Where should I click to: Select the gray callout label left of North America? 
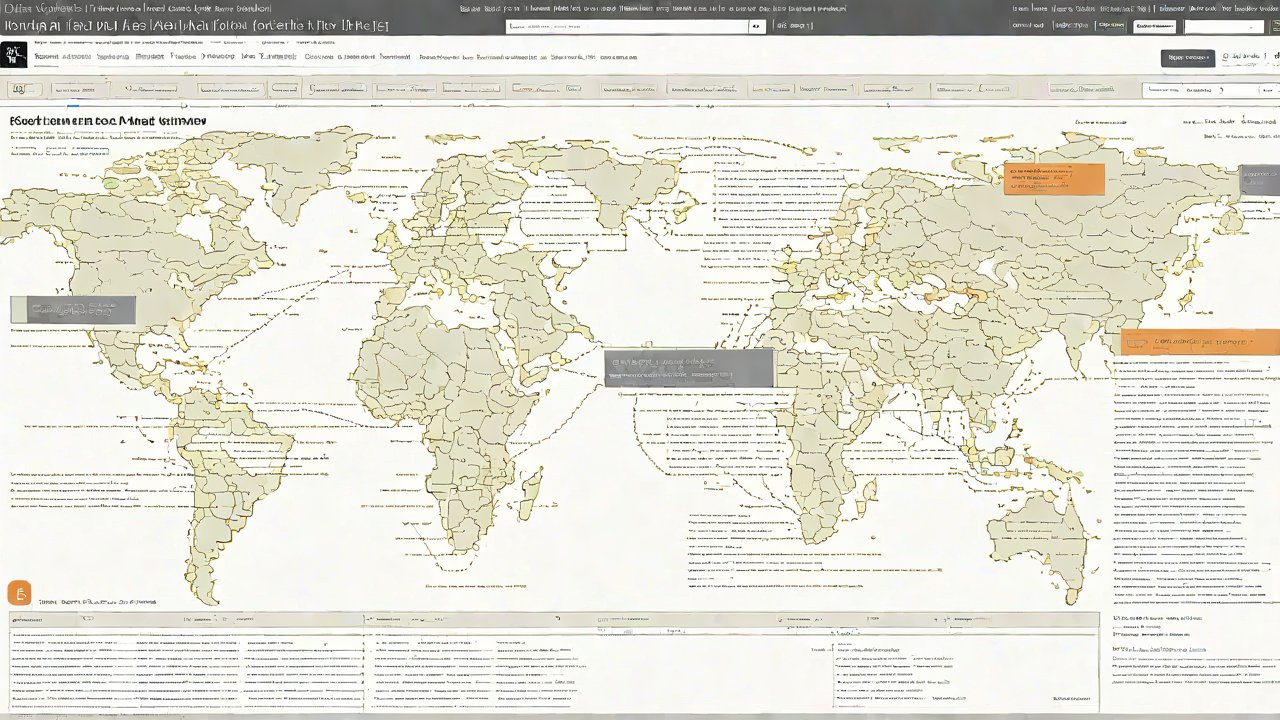pos(72,310)
